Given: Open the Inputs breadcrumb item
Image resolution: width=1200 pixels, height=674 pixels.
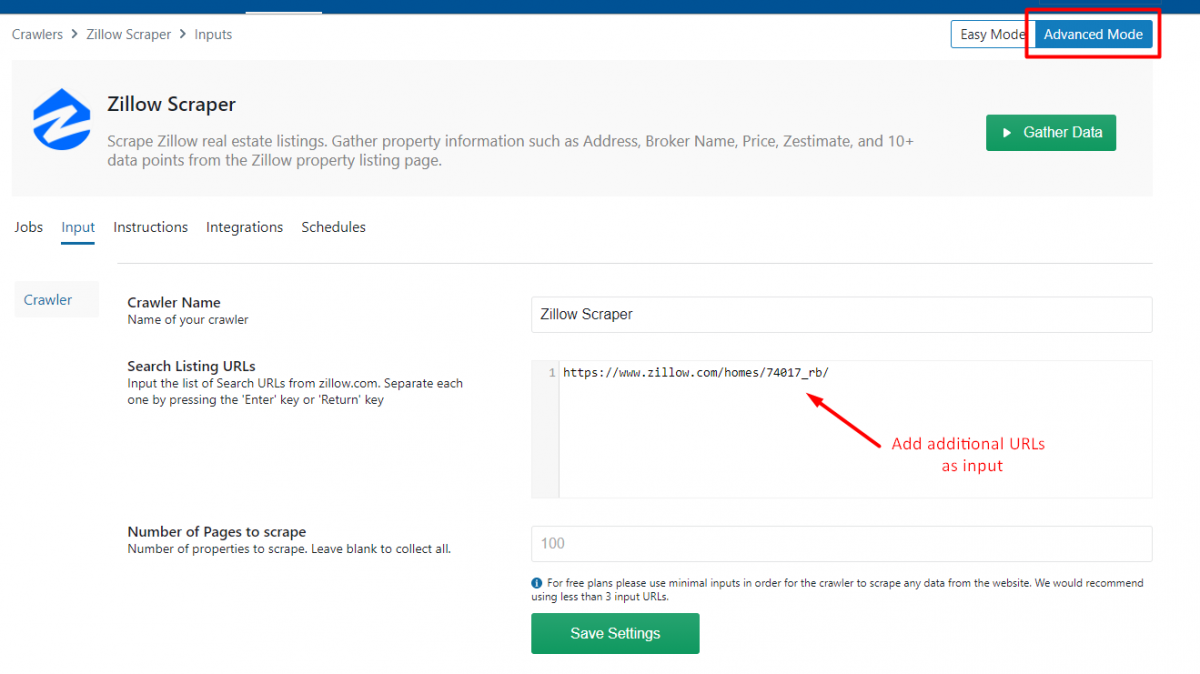Looking at the screenshot, I should coord(212,33).
